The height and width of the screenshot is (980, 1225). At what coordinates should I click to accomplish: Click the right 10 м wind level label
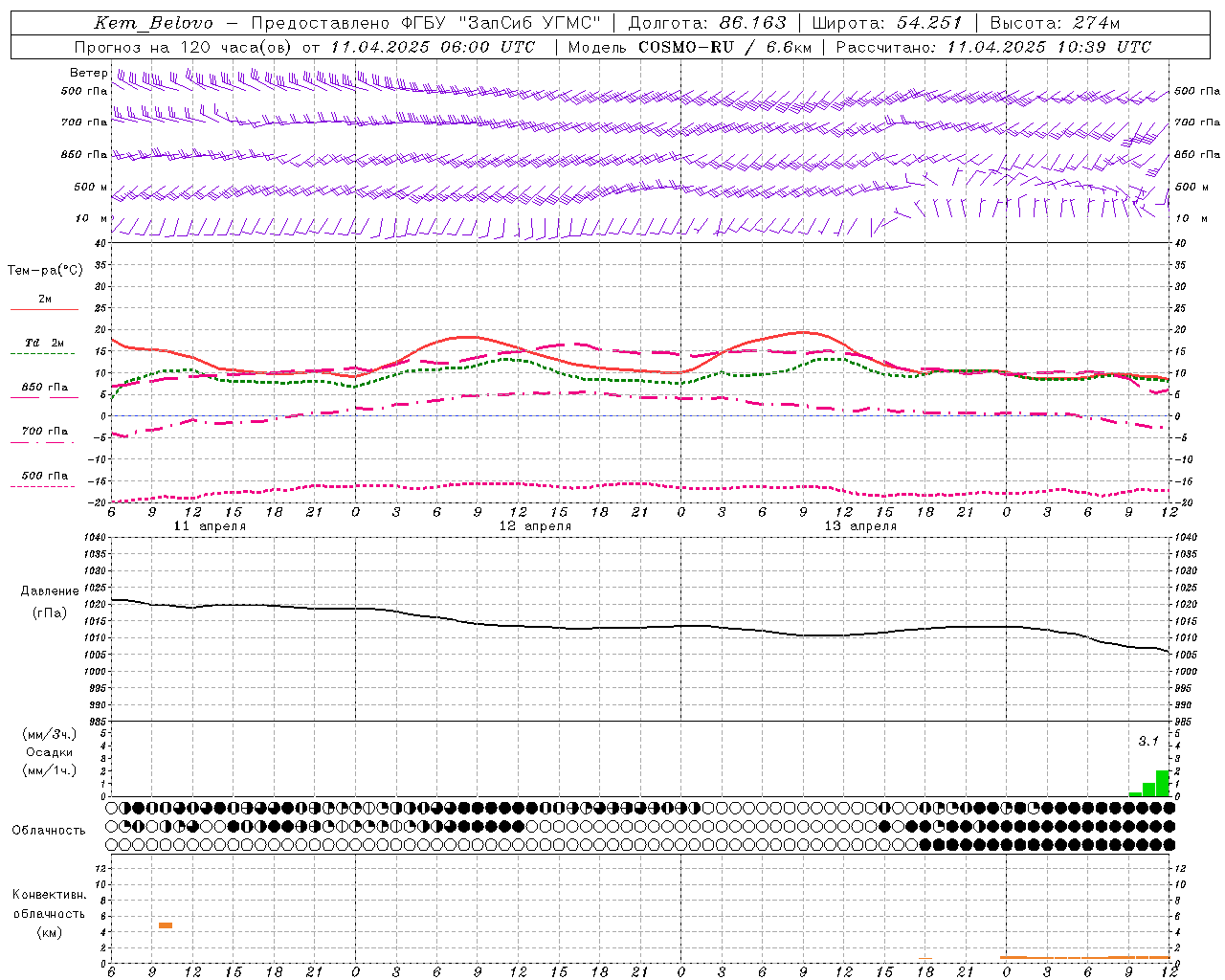tap(1191, 218)
